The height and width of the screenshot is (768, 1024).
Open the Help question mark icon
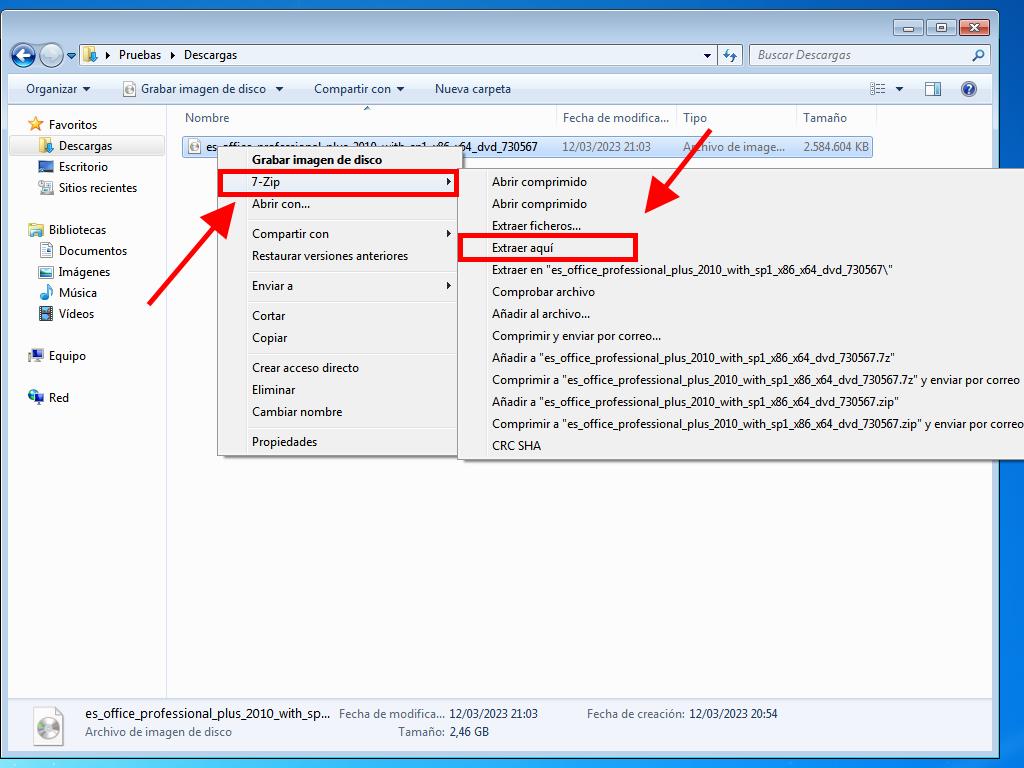968,89
